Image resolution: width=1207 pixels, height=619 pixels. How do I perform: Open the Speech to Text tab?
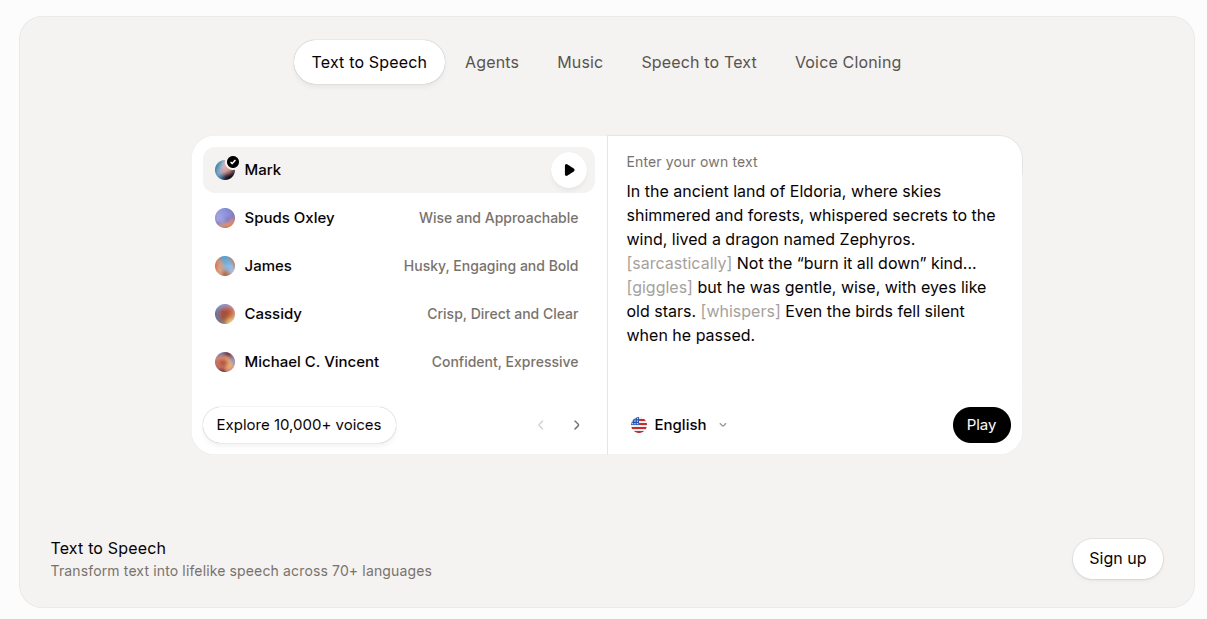pos(699,62)
